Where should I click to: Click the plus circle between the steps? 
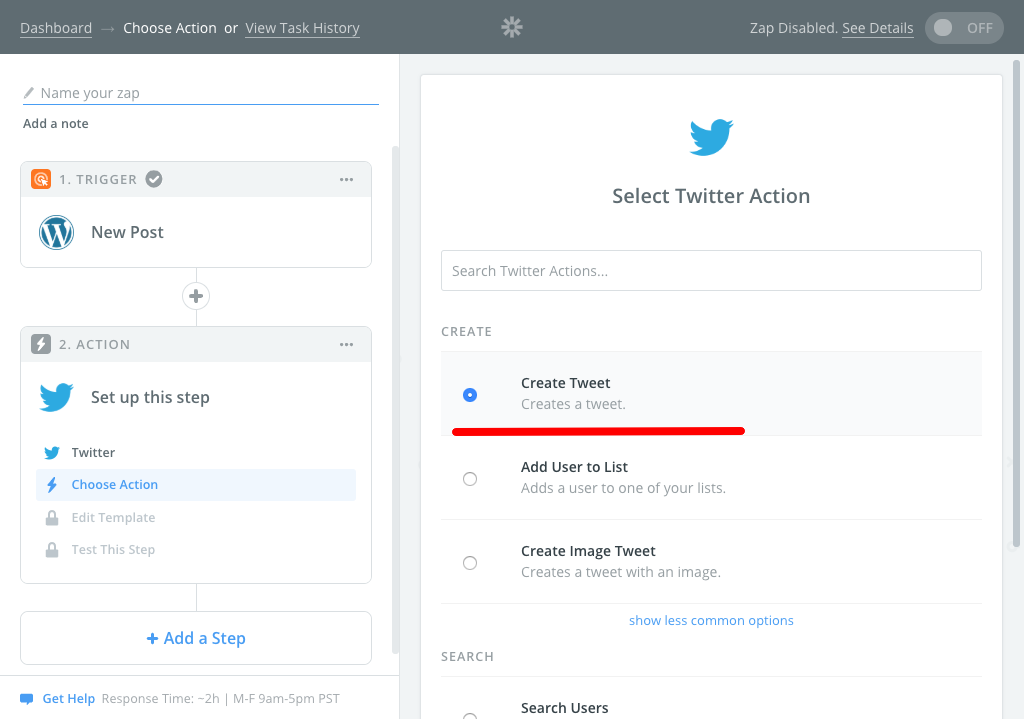(196, 296)
